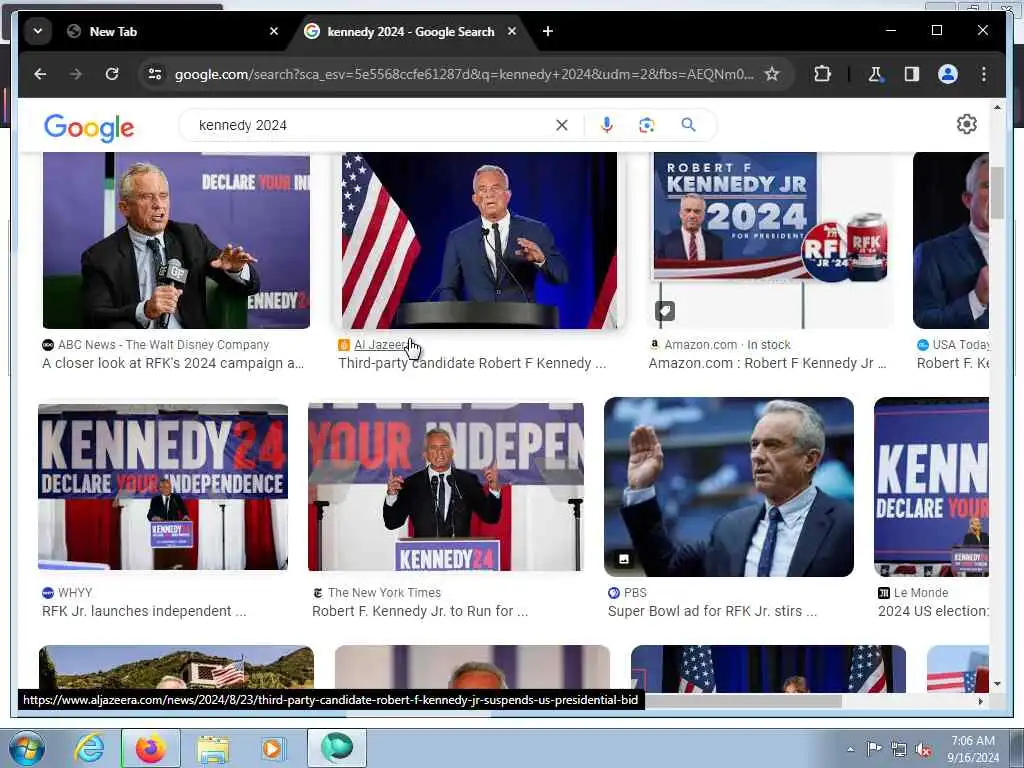
Task: Click the image badge icon on PBS photo
Action: click(x=624, y=558)
